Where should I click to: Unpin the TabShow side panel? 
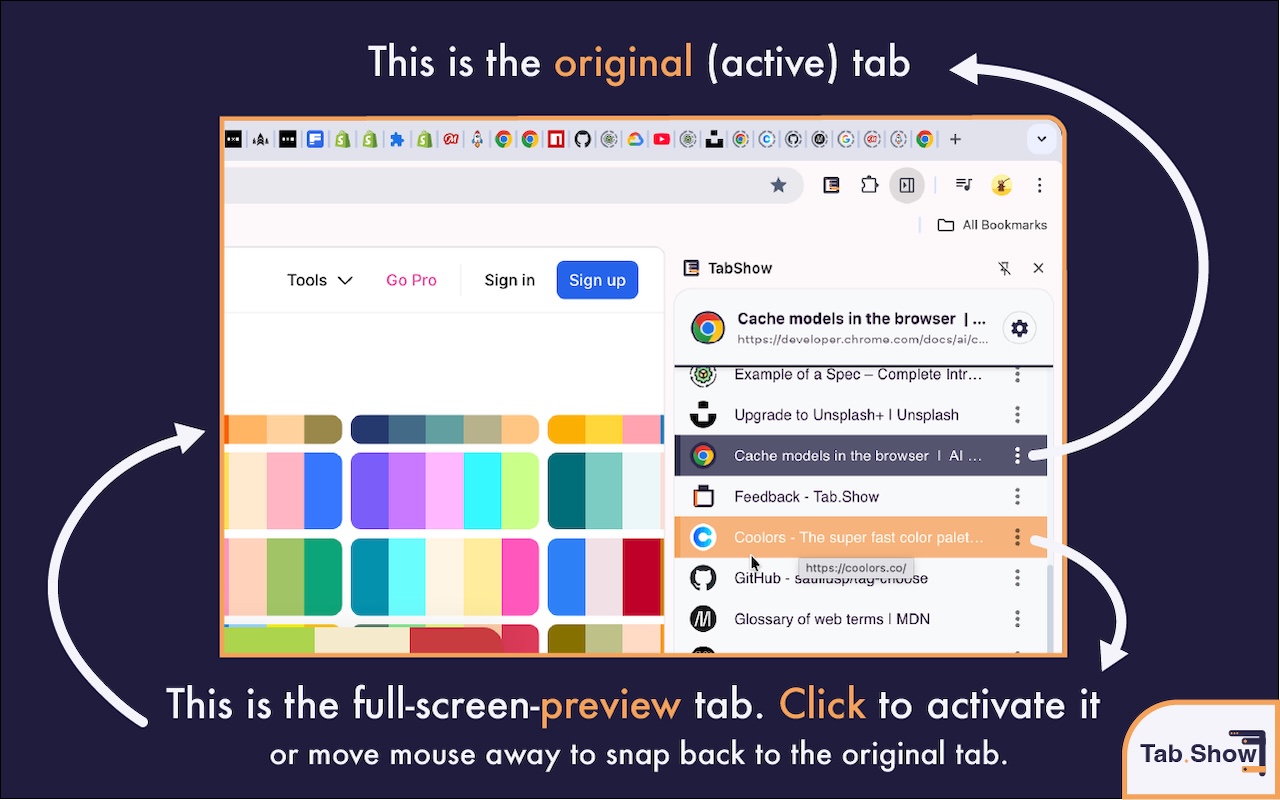tap(1005, 268)
